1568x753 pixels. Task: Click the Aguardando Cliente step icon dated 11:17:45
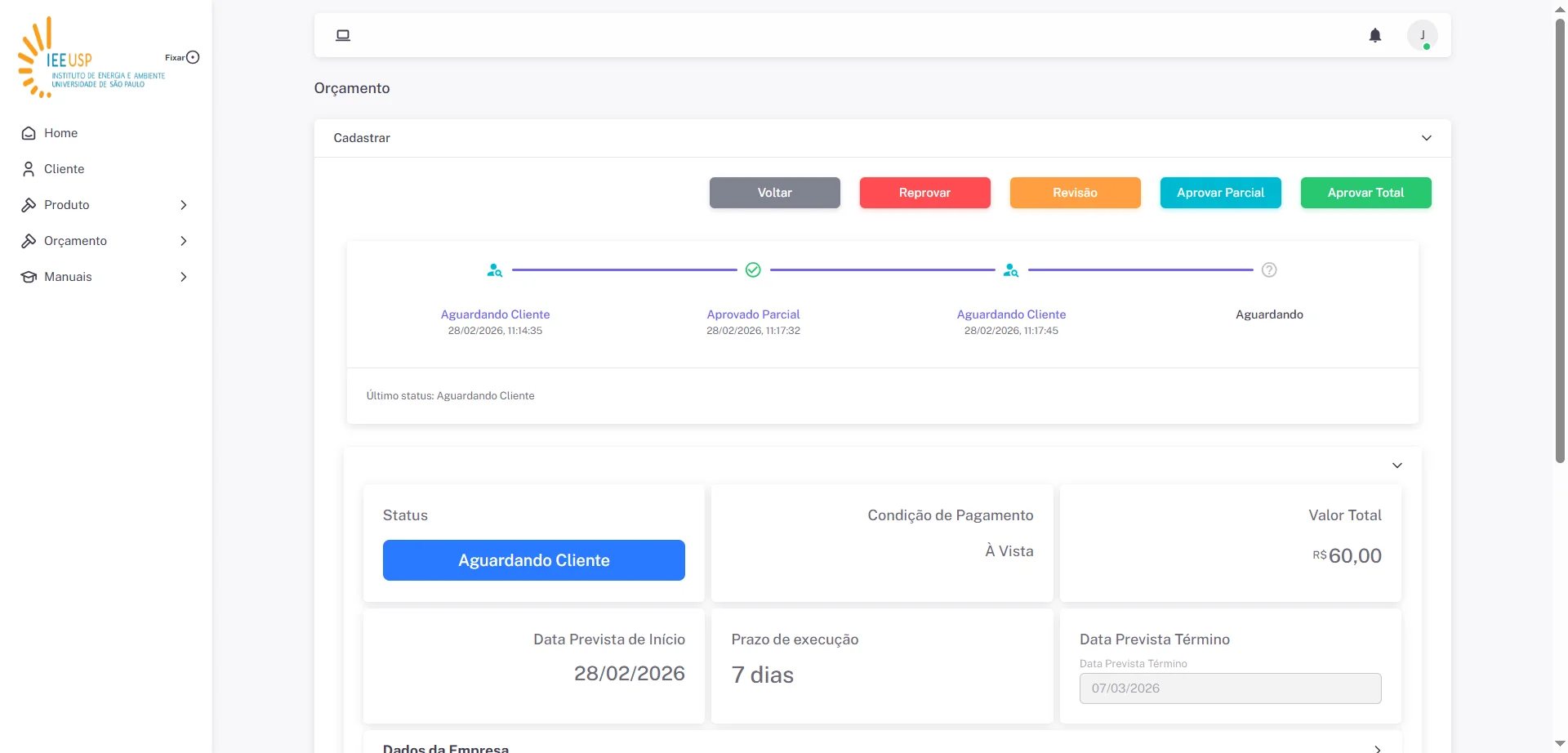click(1011, 270)
